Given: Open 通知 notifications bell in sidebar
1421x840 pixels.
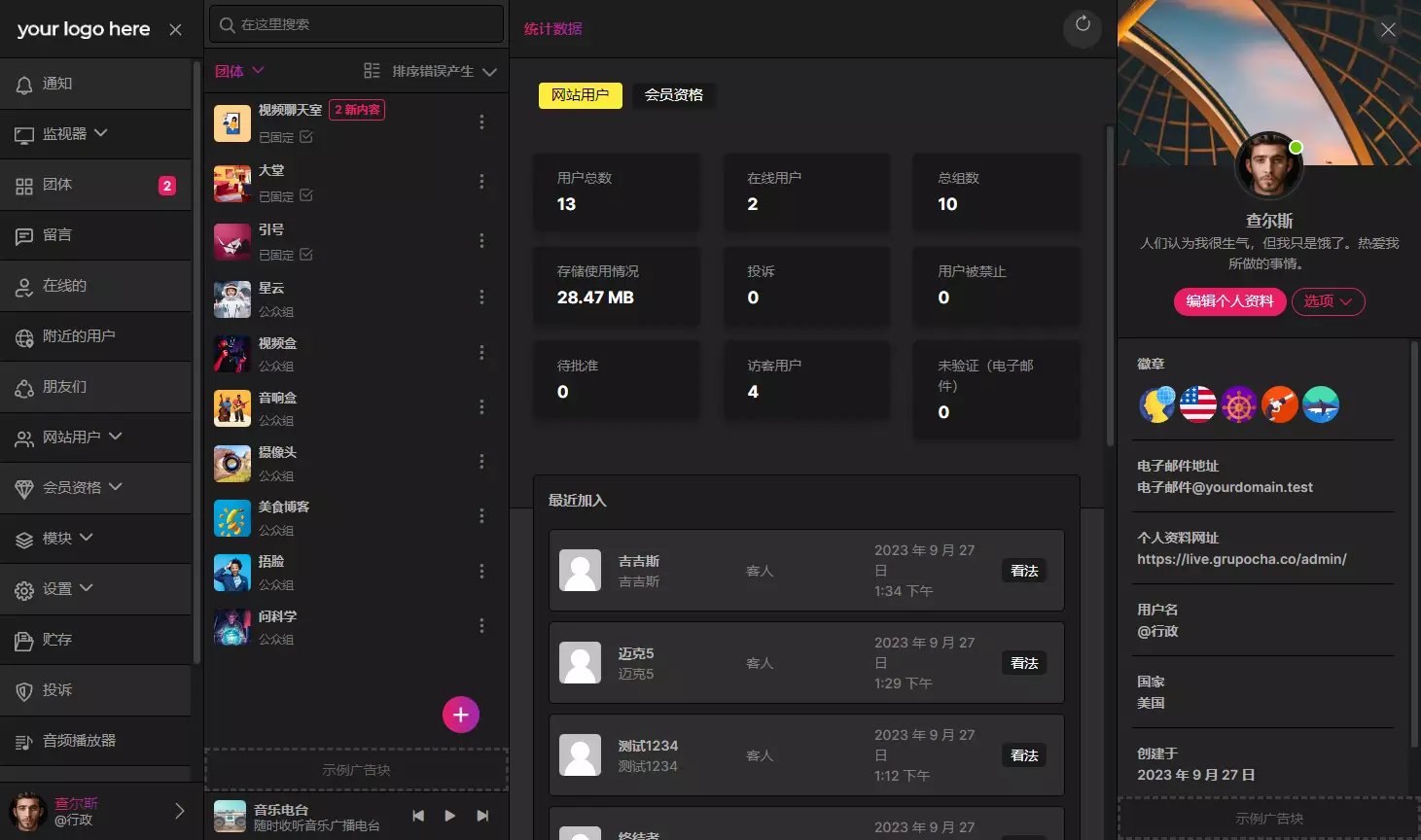Looking at the screenshot, I should pos(24,85).
